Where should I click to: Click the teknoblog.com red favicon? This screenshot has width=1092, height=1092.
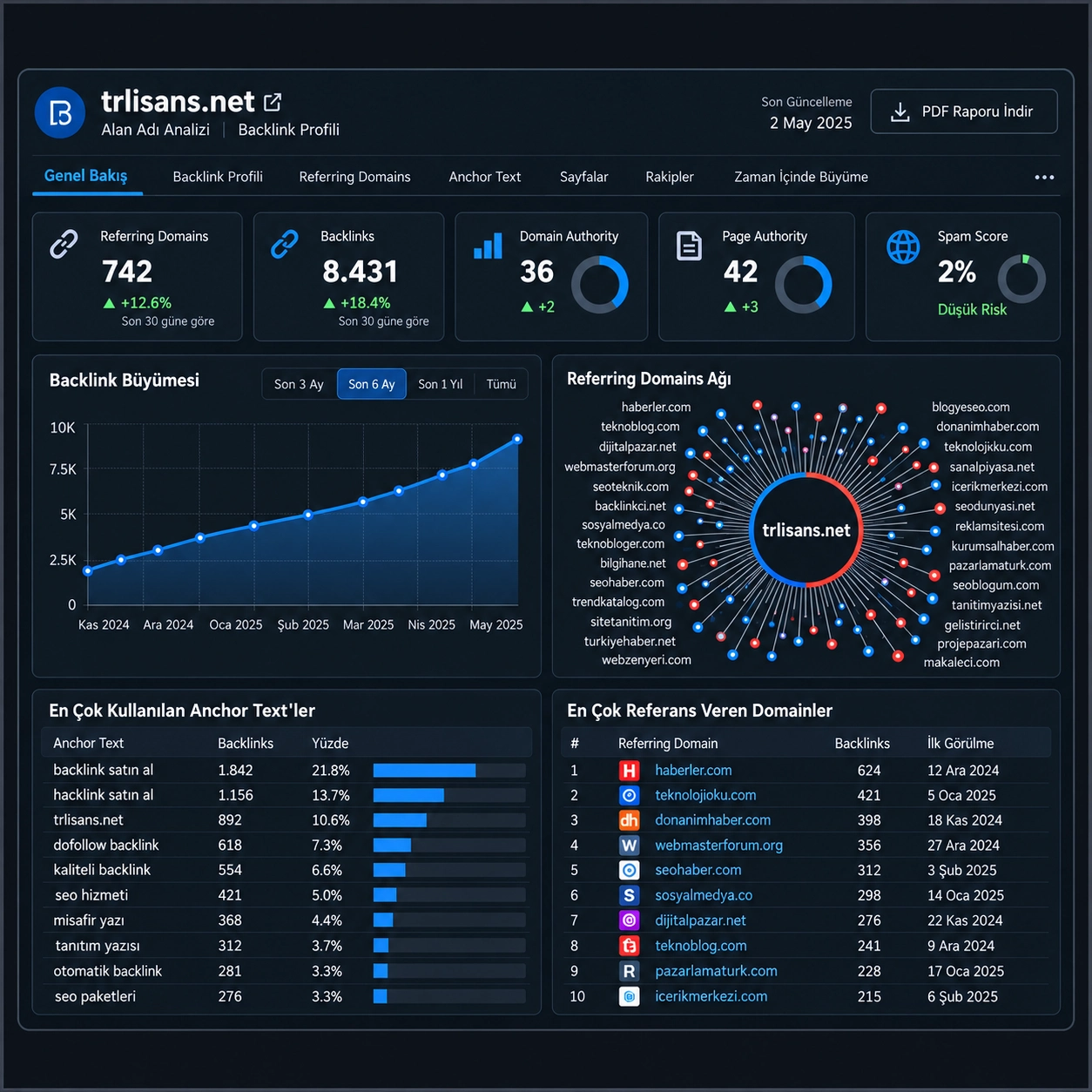click(x=629, y=946)
